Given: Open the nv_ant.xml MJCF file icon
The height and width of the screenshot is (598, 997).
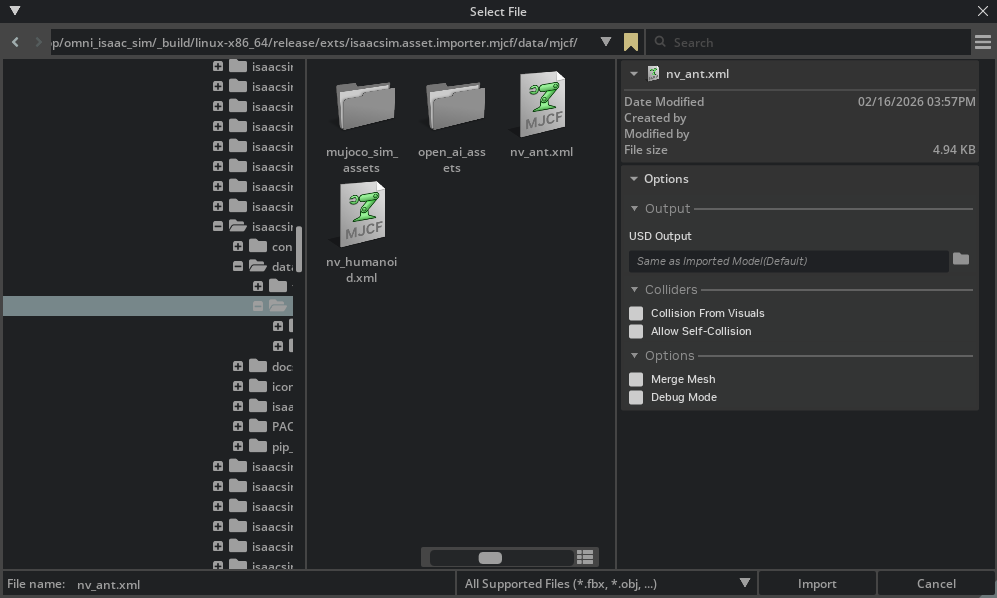Looking at the screenshot, I should point(541,104).
